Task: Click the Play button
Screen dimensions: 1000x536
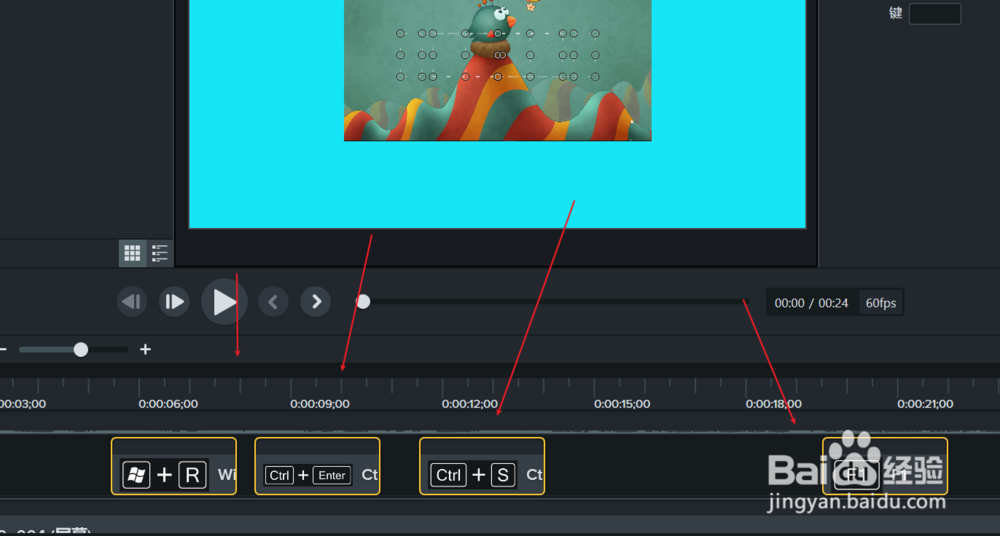Action: click(224, 302)
